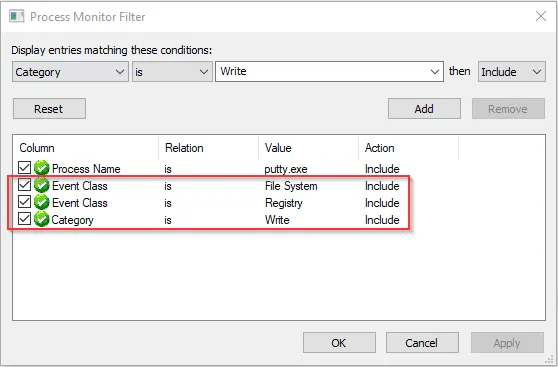Uncheck the Event Class File System filter
The width and height of the screenshot is (558, 367).
pos(24,185)
